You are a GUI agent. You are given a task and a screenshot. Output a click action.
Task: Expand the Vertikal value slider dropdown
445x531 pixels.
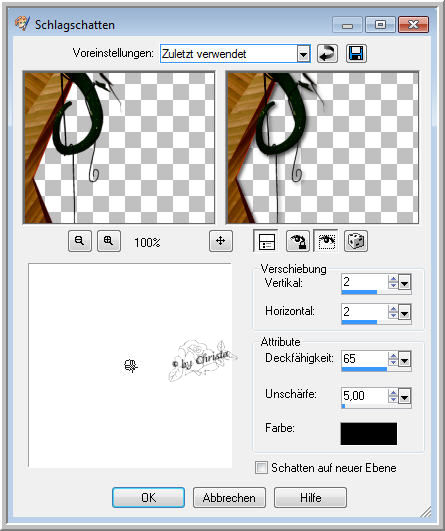[404, 282]
